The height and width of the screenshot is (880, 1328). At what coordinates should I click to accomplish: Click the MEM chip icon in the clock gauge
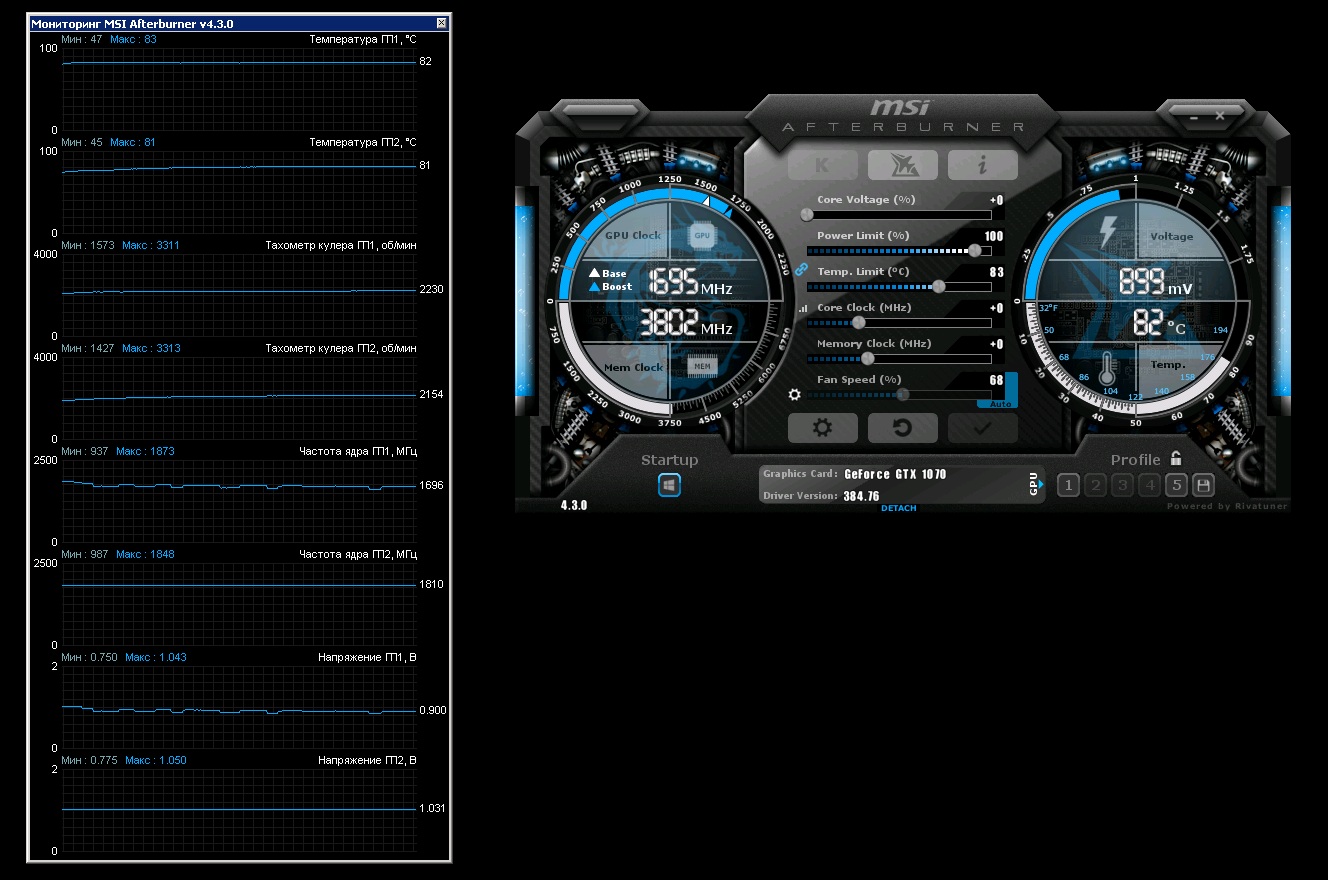pos(702,367)
